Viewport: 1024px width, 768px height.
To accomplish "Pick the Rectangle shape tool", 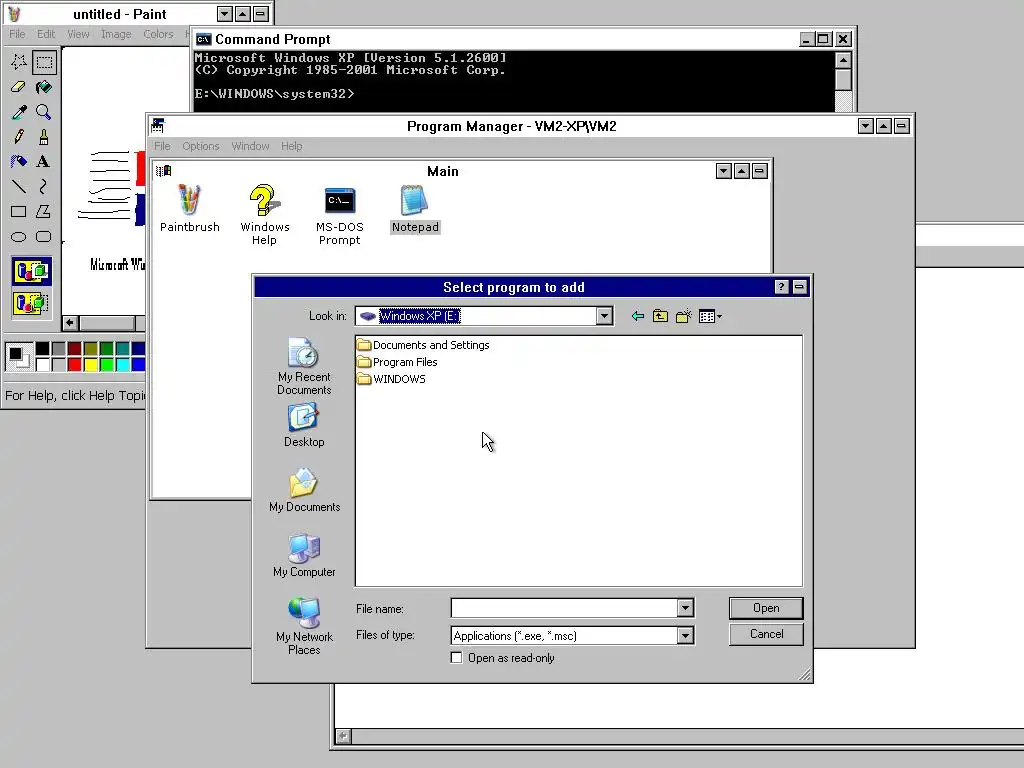I will click(18, 211).
